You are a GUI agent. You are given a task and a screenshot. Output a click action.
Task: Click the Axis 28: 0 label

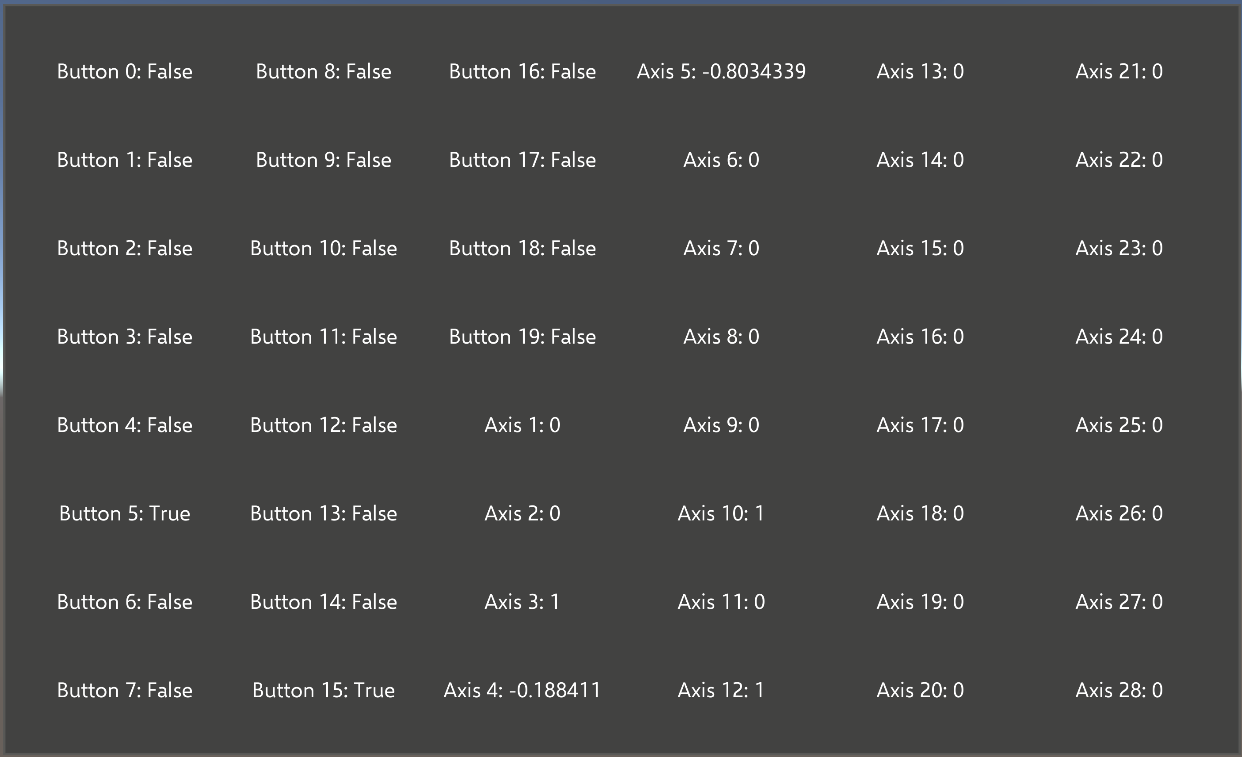tap(1119, 690)
